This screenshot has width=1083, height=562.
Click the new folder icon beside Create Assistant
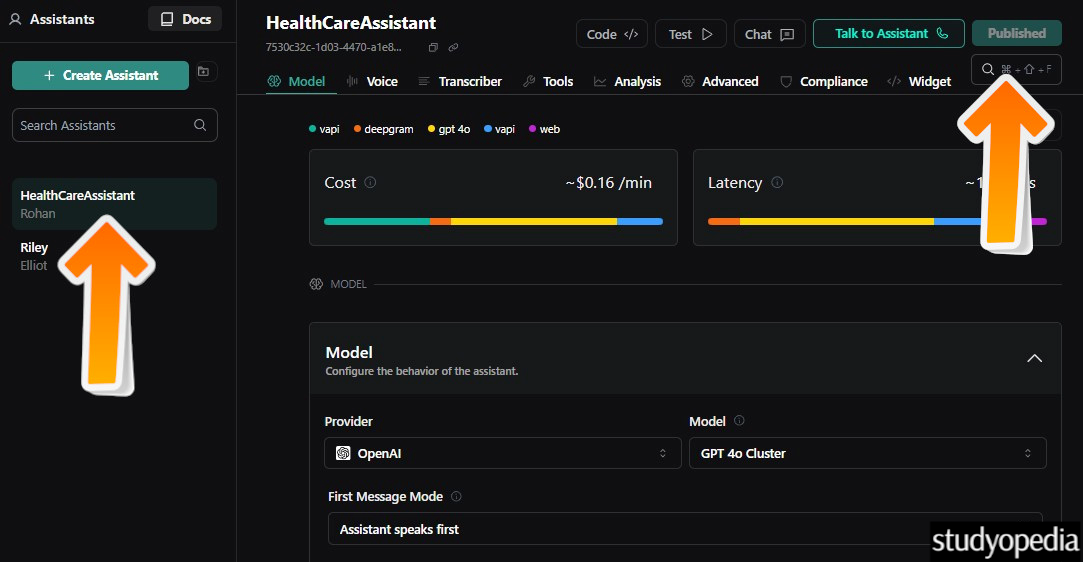tap(204, 71)
